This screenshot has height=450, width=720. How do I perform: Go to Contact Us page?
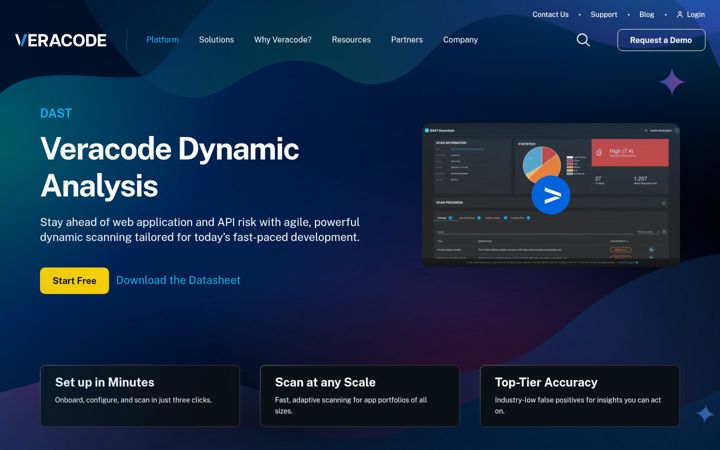pos(550,15)
